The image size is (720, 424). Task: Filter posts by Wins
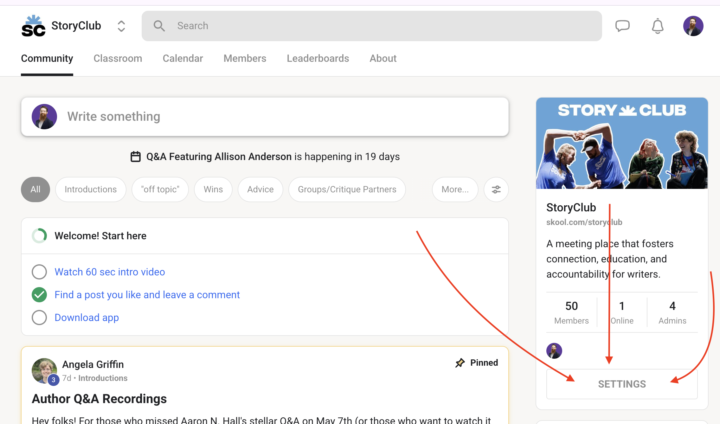pyautogui.click(x=213, y=189)
